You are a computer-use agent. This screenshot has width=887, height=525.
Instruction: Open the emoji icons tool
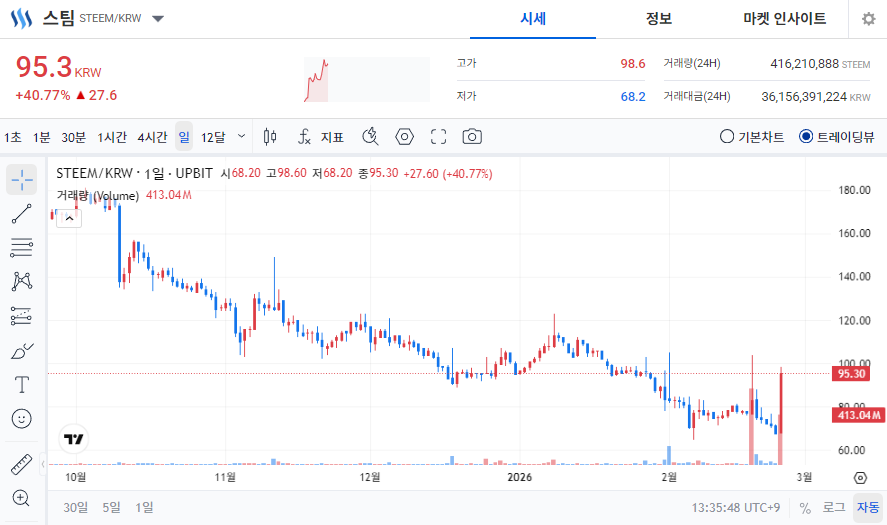tap(21, 419)
